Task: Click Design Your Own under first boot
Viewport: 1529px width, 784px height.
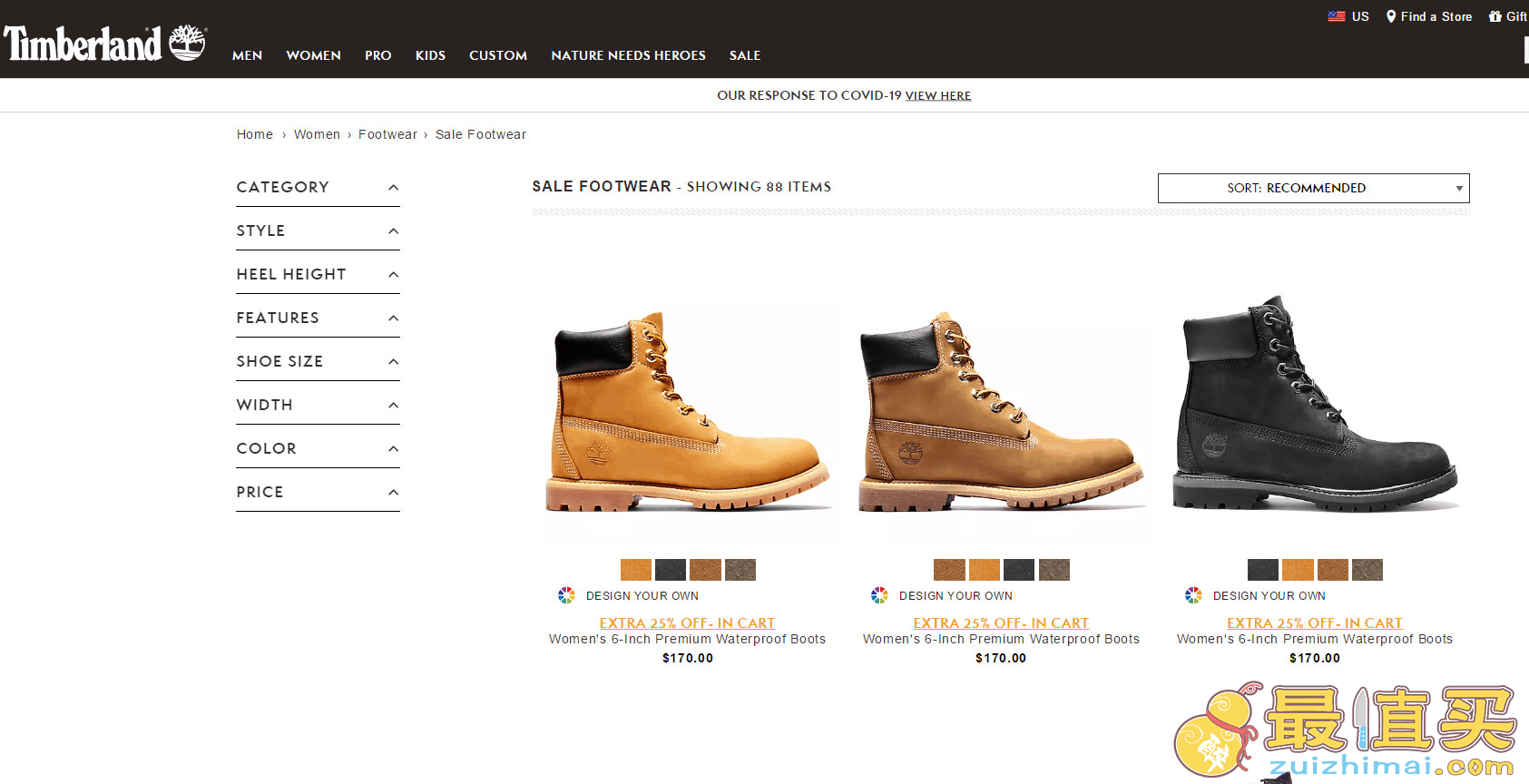Action: [x=642, y=595]
